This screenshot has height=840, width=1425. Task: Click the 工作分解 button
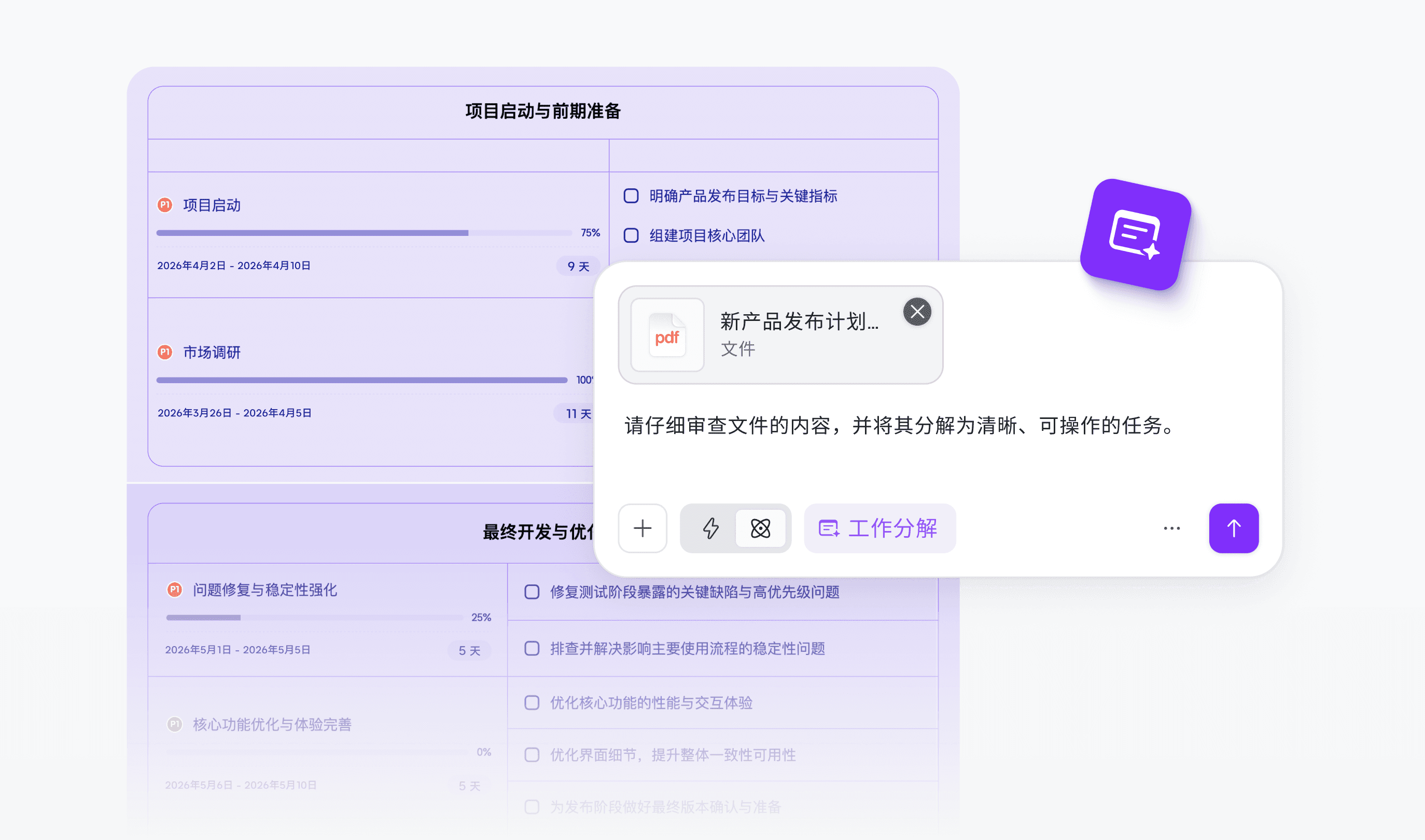(879, 528)
